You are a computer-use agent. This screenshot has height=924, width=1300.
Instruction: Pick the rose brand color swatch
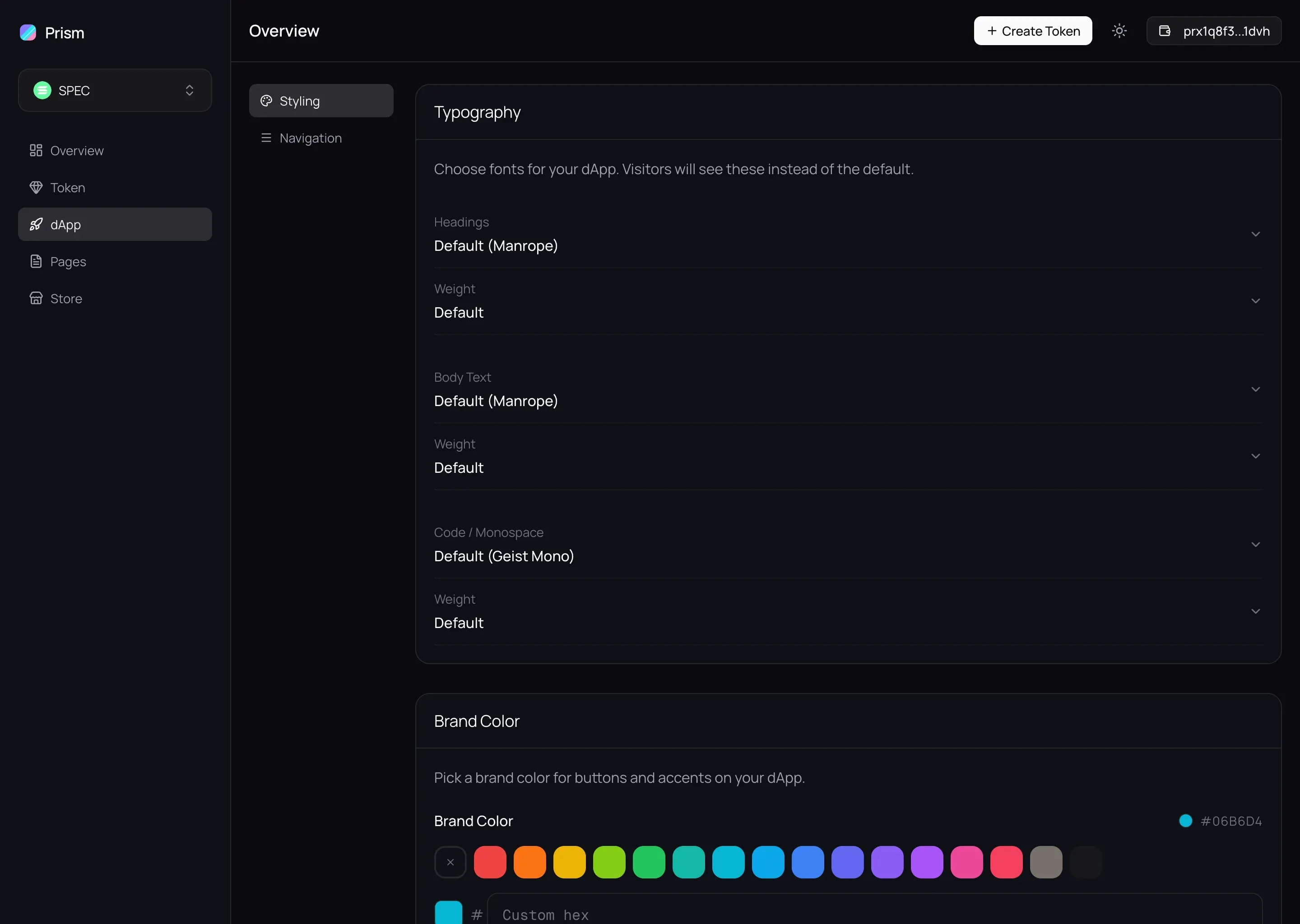click(1006, 862)
